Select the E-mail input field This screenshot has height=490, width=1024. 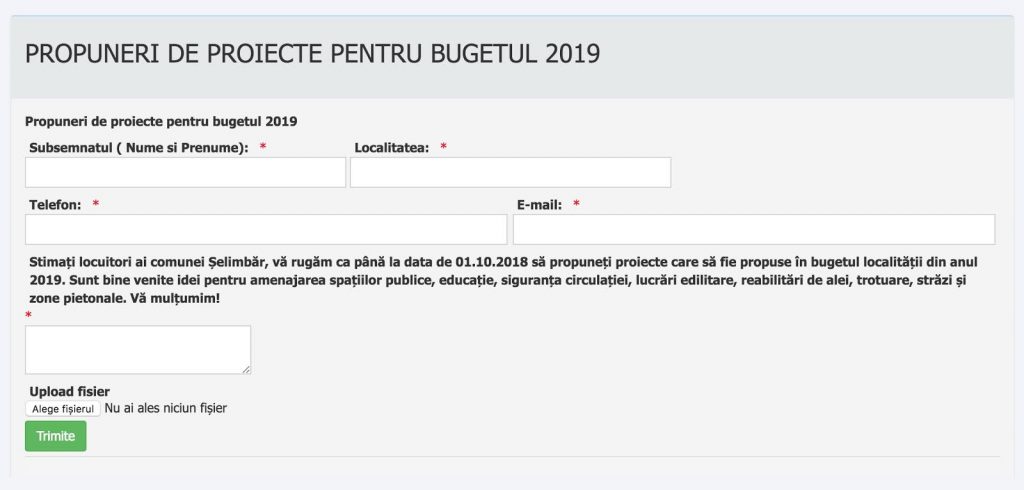[754, 229]
